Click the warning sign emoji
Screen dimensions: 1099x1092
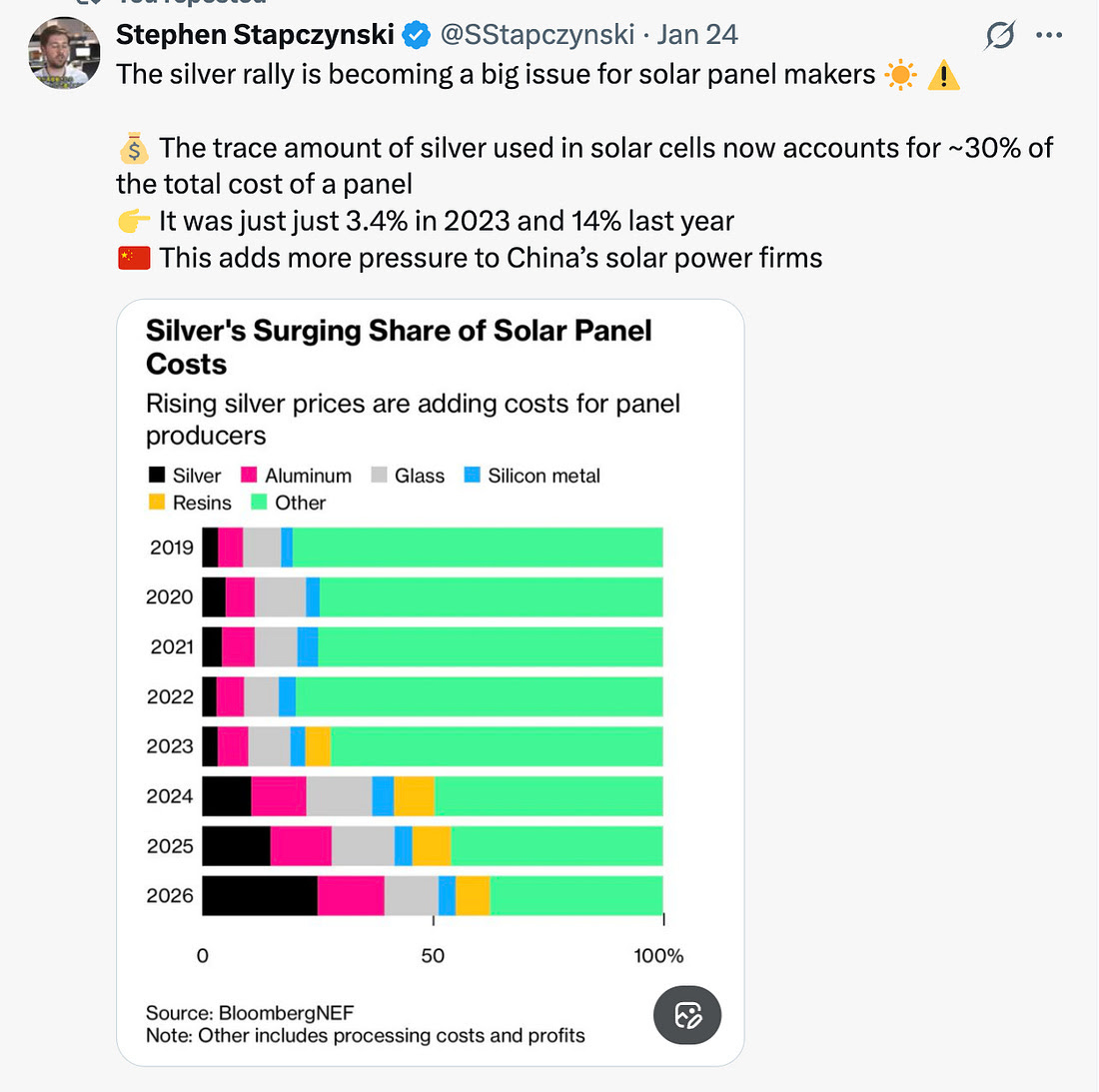pos(943,75)
